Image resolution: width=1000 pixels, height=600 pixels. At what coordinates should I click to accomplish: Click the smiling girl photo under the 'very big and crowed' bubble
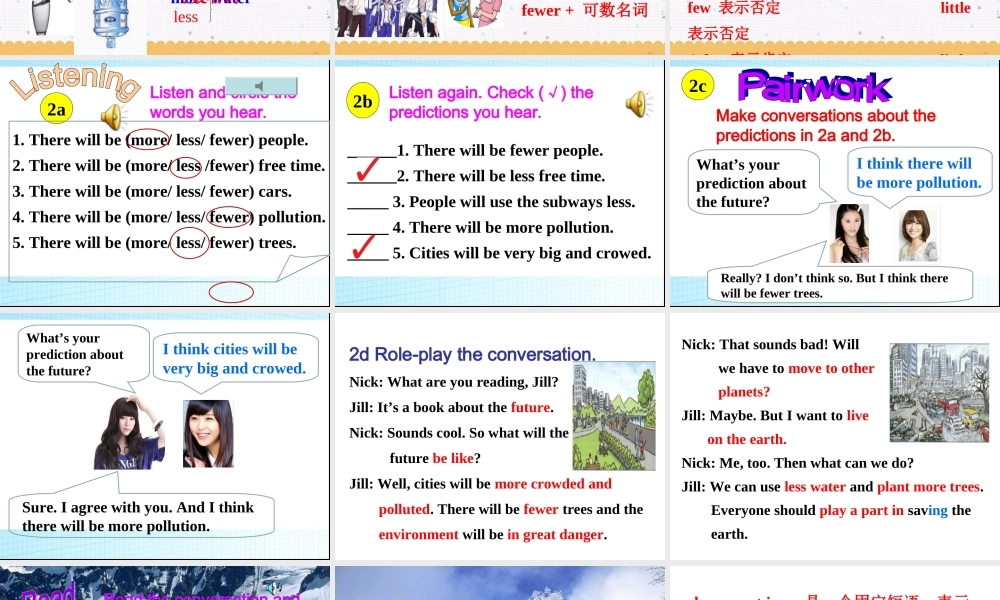[x=208, y=434]
